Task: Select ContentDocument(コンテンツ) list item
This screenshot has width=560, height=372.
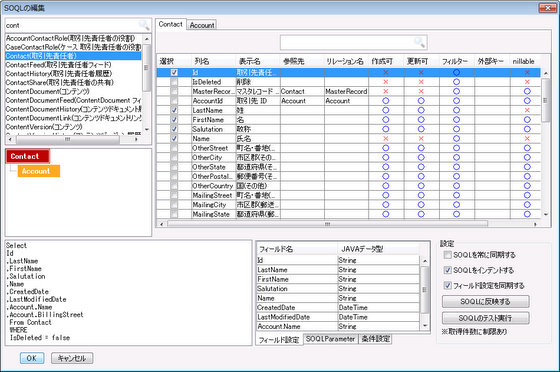Action: pyautogui.click(x=73, y=91)
